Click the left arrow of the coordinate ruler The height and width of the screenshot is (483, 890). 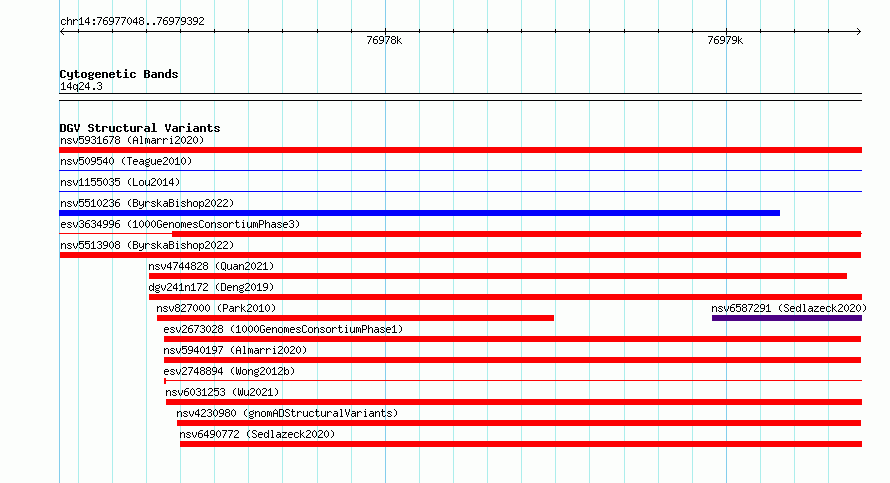(62, 32)
